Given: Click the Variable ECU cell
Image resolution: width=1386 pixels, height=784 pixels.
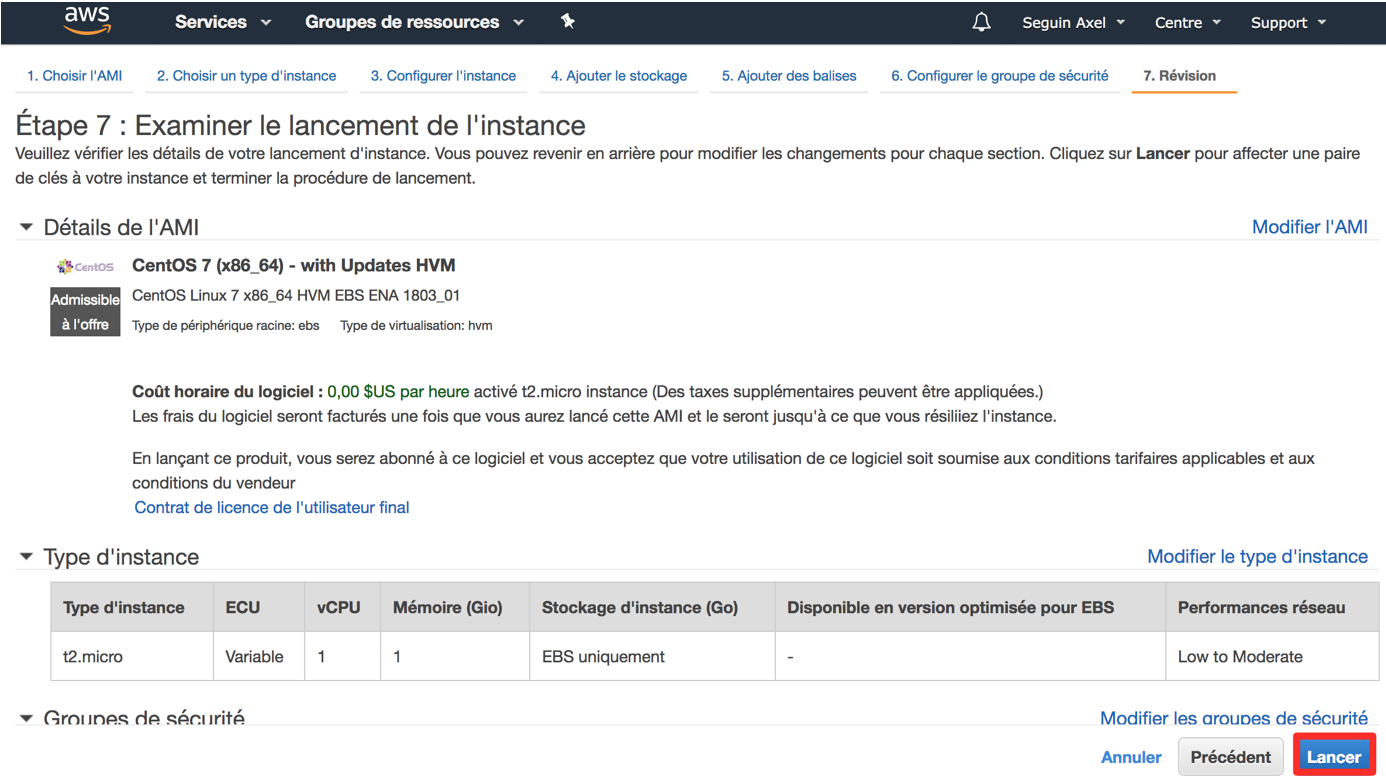Looking at the screenshot, I should 258,657.
